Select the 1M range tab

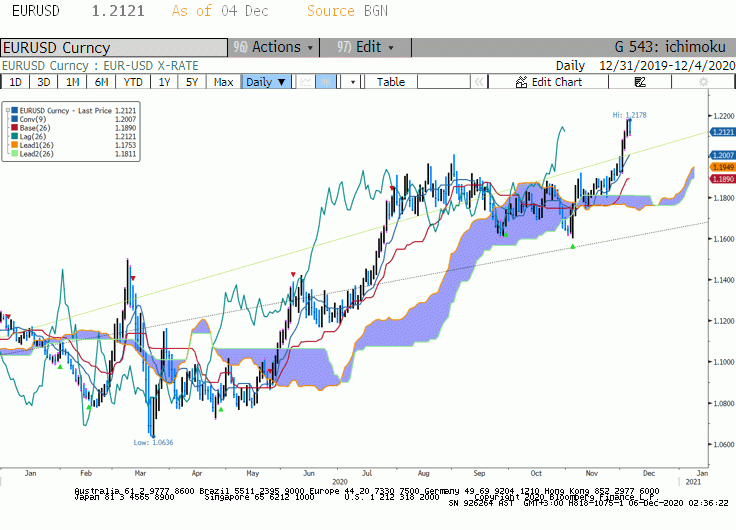pyautogui.click(x=72, y=82)
